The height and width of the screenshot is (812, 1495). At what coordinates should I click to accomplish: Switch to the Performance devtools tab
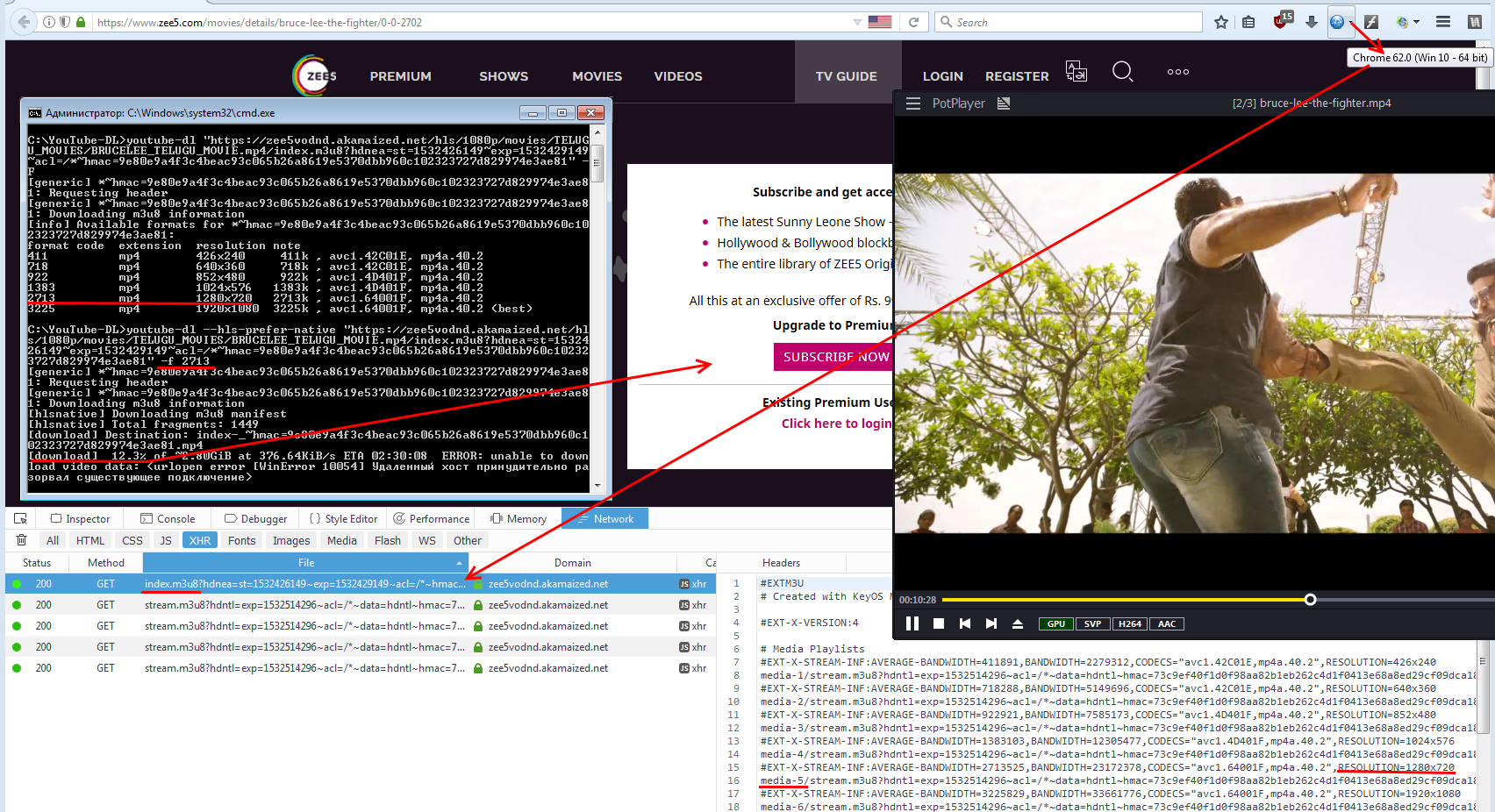pos(431,519)
